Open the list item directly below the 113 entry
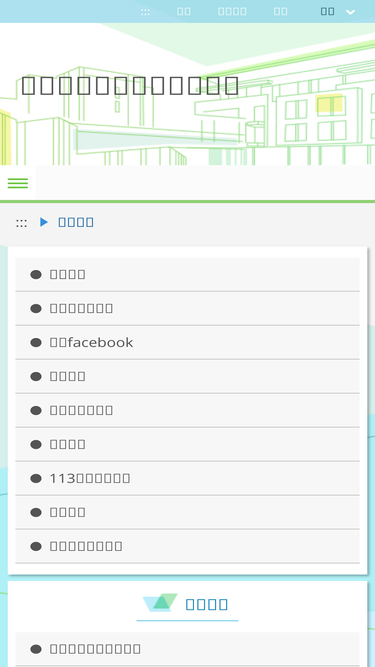This screenshot has width=375, height=667. pyautogui.click(x=188, y=513)
